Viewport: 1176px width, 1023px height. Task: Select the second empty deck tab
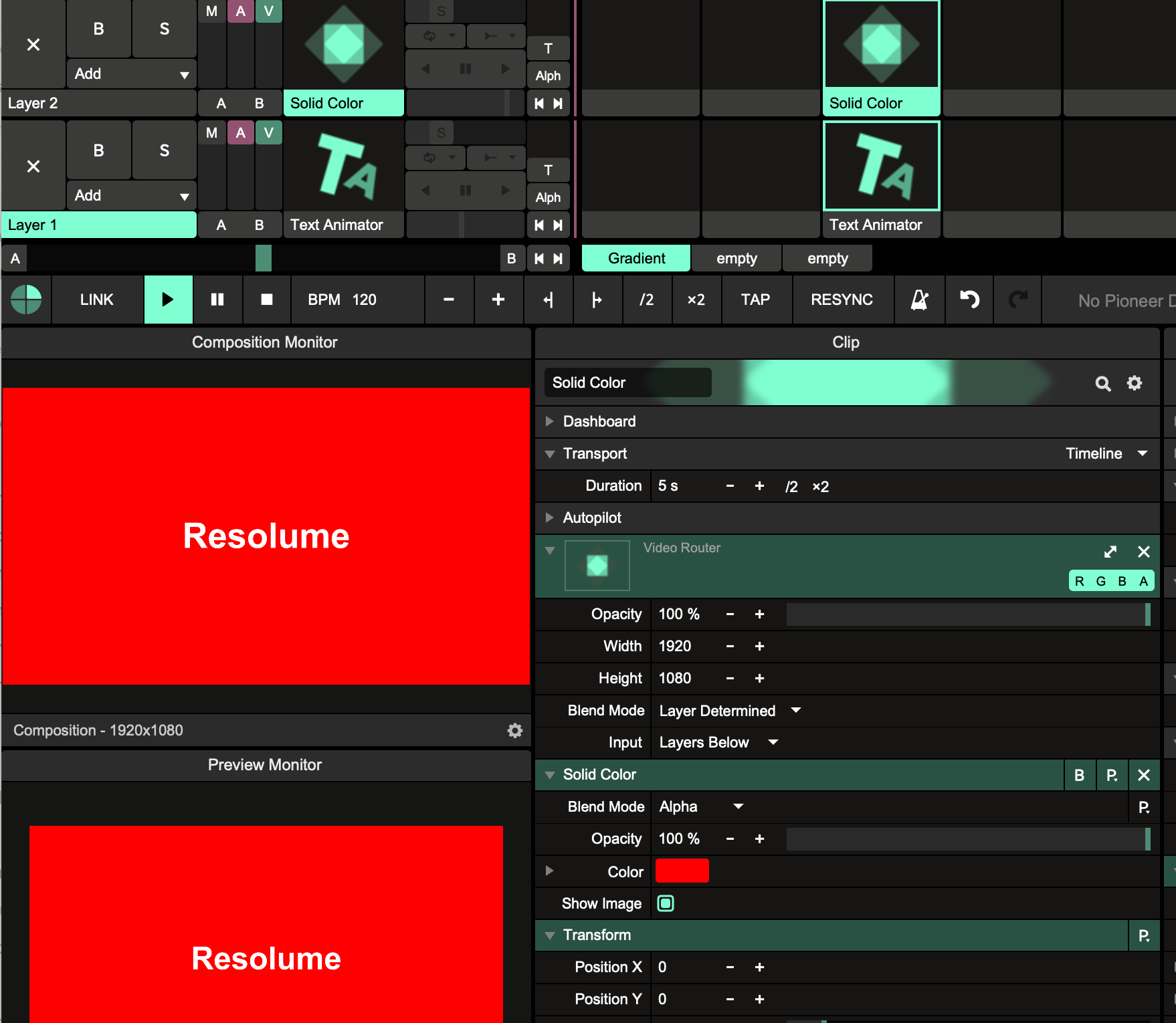pos(827,258)
